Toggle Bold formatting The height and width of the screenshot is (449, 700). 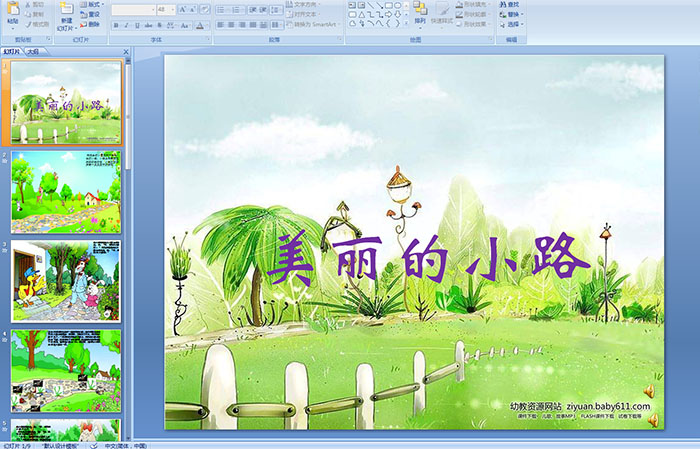click(116, 25)
